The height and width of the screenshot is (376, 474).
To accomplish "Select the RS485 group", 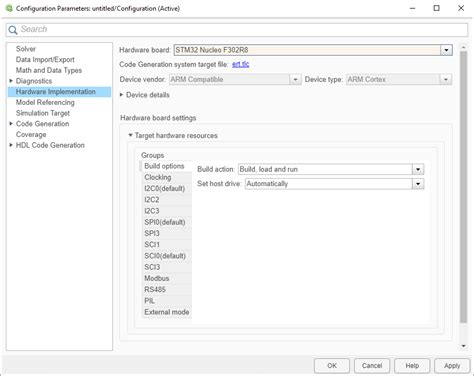I will pyautogui.click(x=167, y=290).
